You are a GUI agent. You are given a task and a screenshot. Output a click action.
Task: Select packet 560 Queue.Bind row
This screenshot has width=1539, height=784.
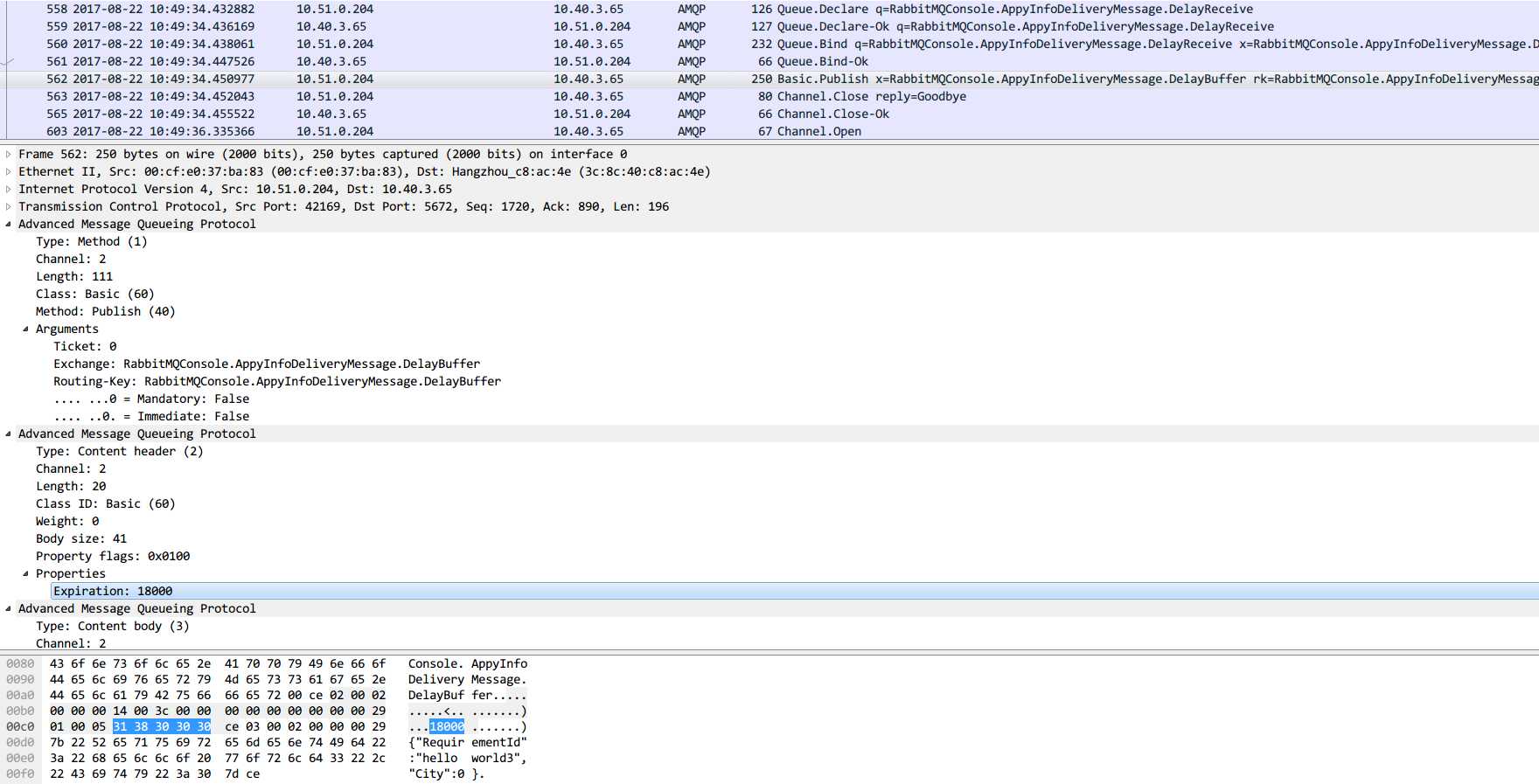coord(769,44)
